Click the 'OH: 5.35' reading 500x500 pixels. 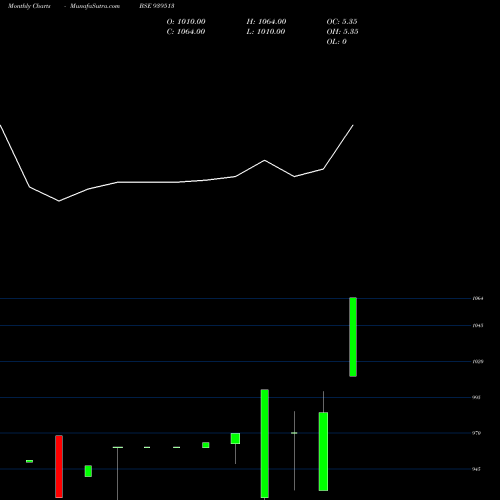[x=342, y=32]
